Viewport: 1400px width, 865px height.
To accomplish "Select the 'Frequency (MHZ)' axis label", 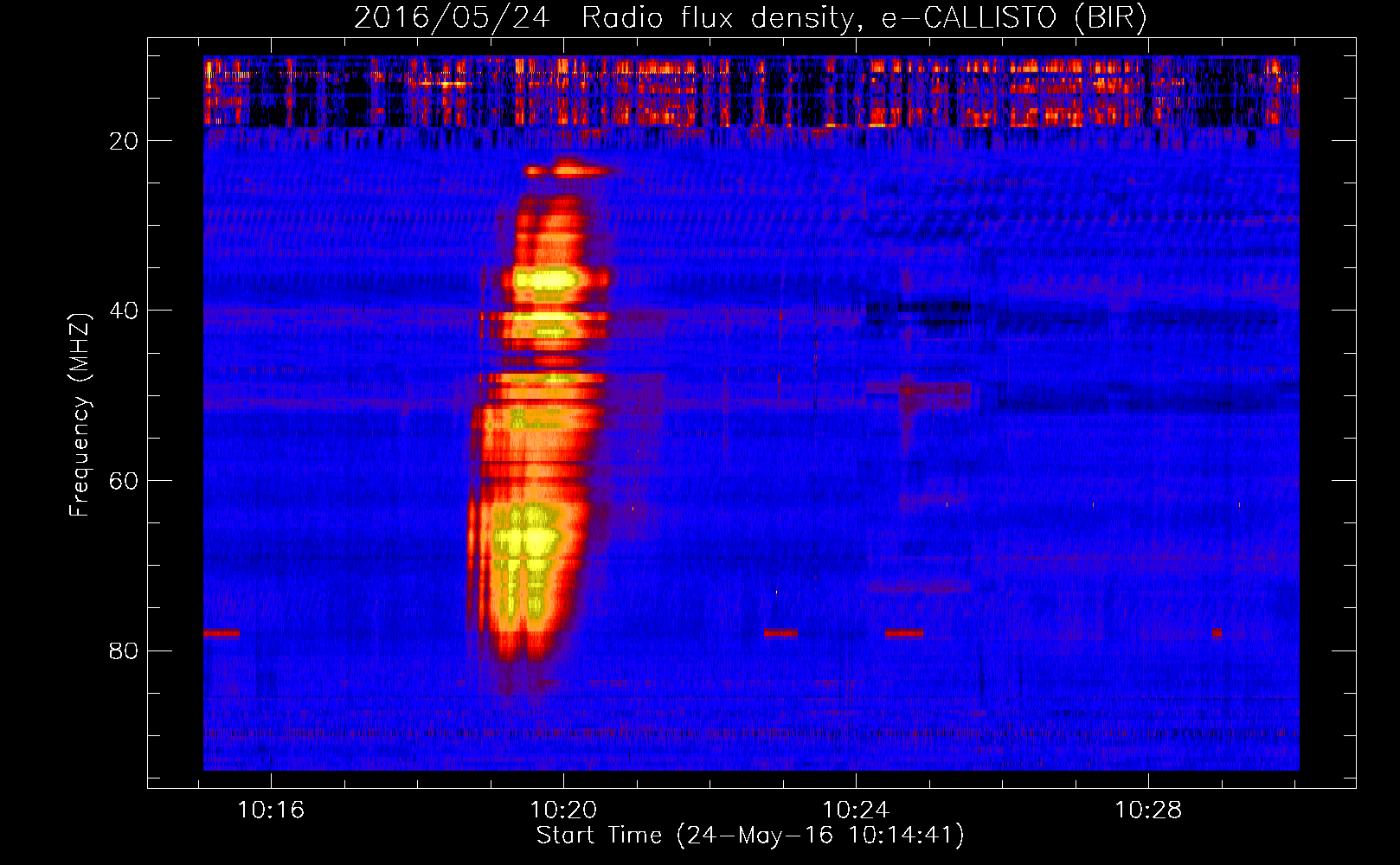I will click(80, 415).
